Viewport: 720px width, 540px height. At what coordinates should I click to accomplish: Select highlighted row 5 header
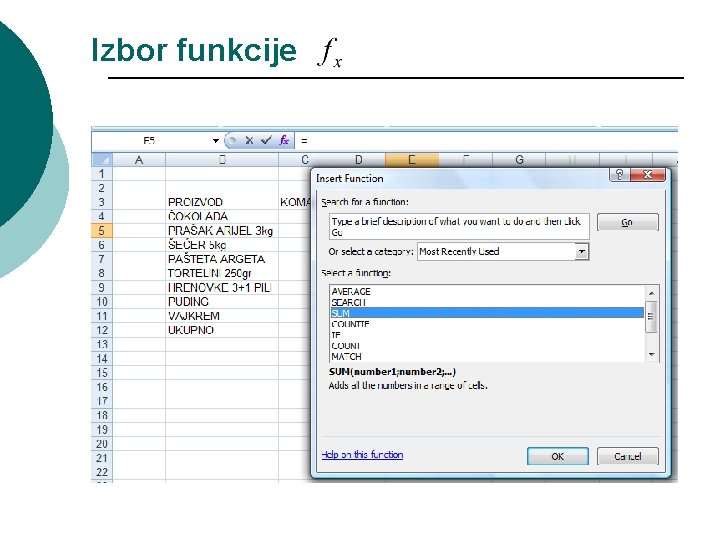(x=102, y=231)
